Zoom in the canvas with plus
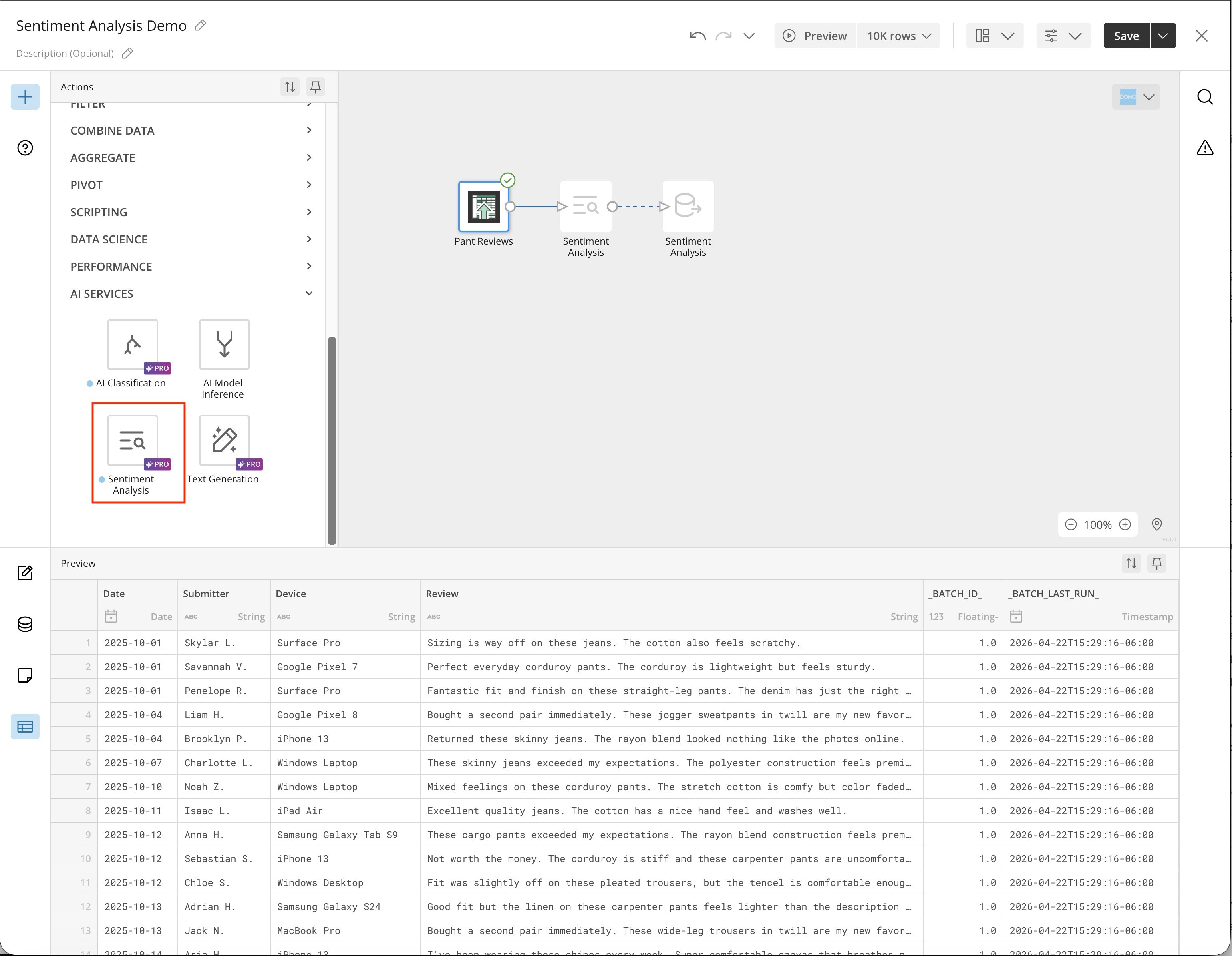The image size is (1232, 956). click(1125, 524)
